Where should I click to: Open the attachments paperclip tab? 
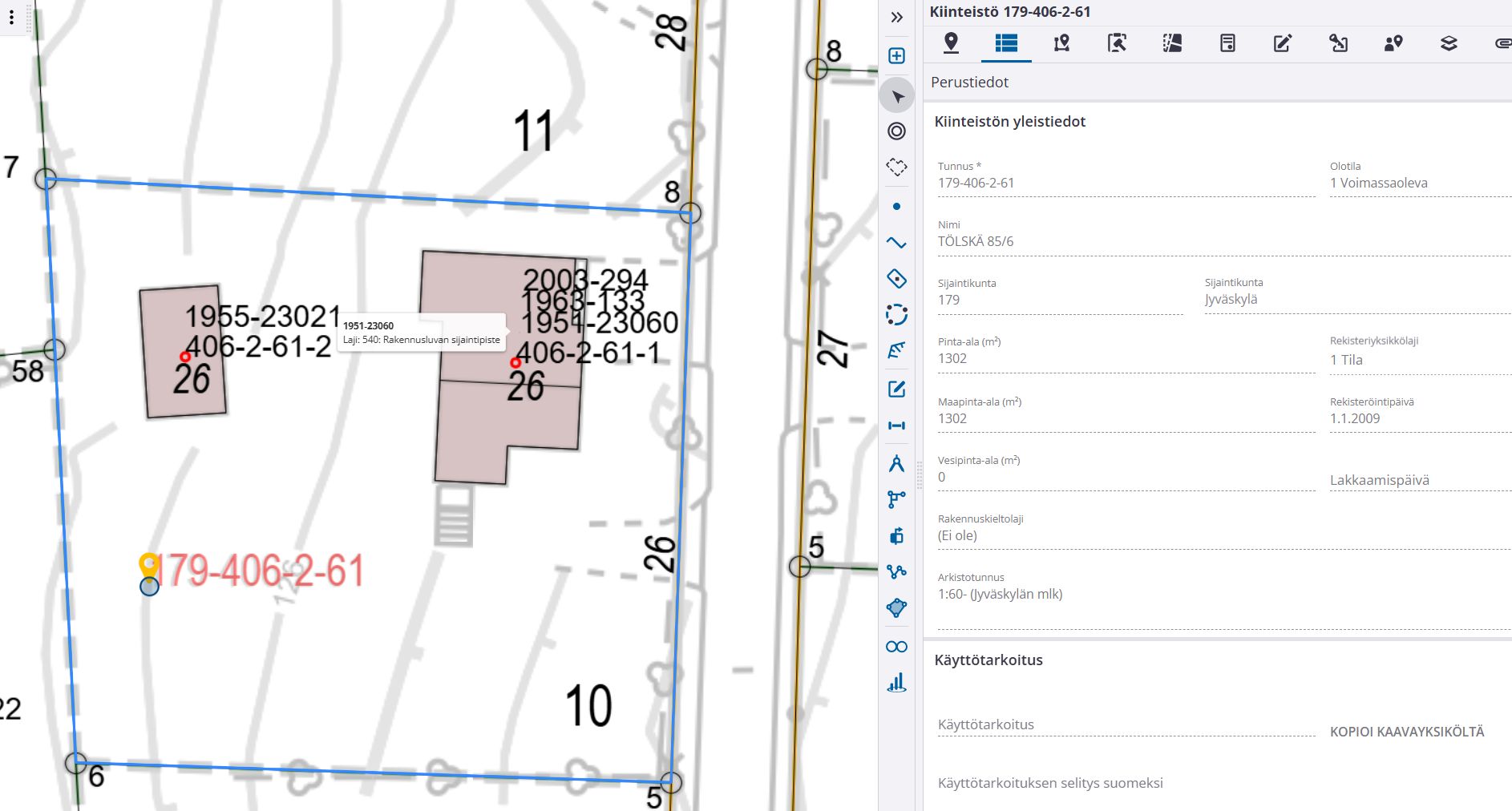click(1503, 42)
